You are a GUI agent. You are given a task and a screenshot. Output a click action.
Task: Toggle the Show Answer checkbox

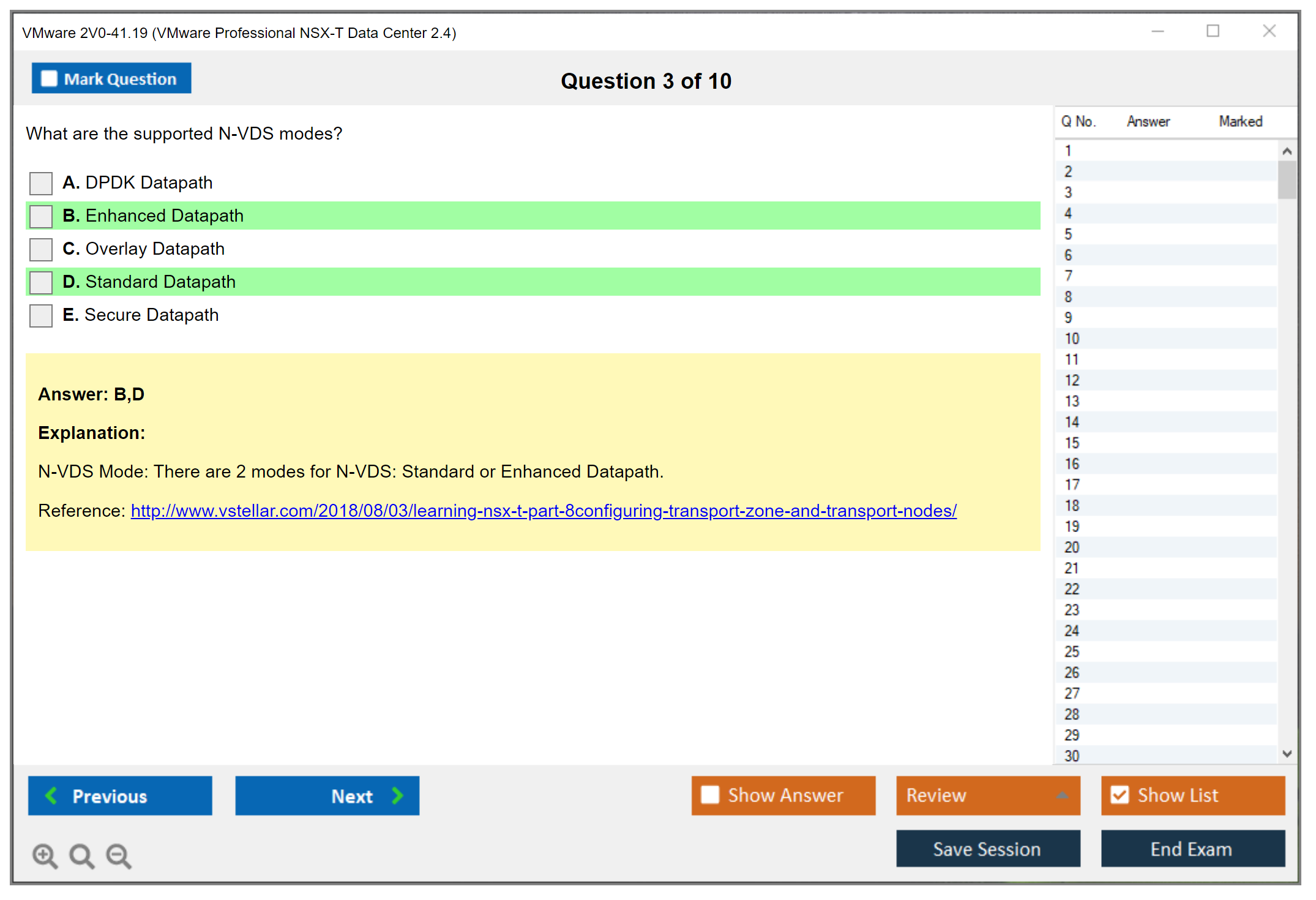[710, 795]
